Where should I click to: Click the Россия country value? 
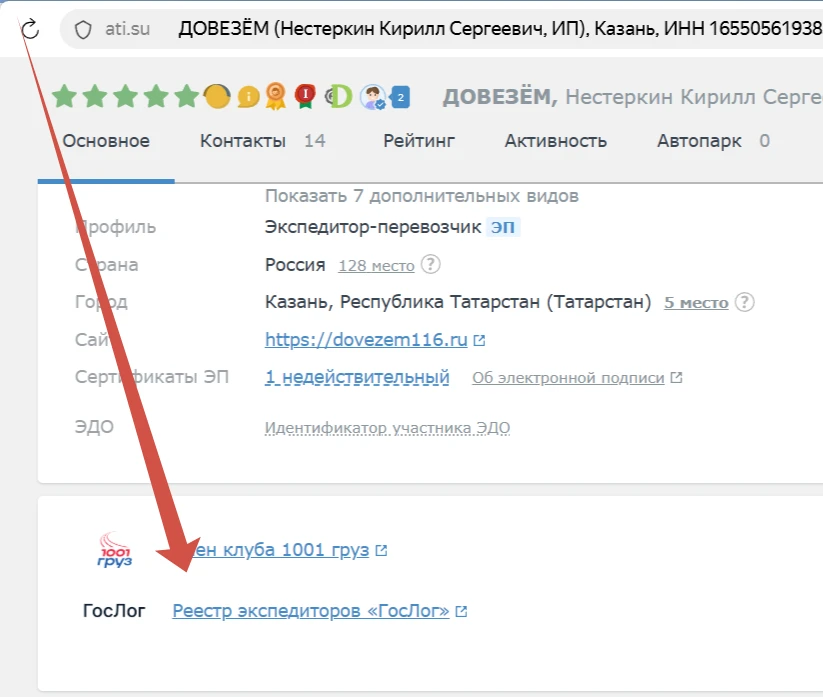(295, 265)
